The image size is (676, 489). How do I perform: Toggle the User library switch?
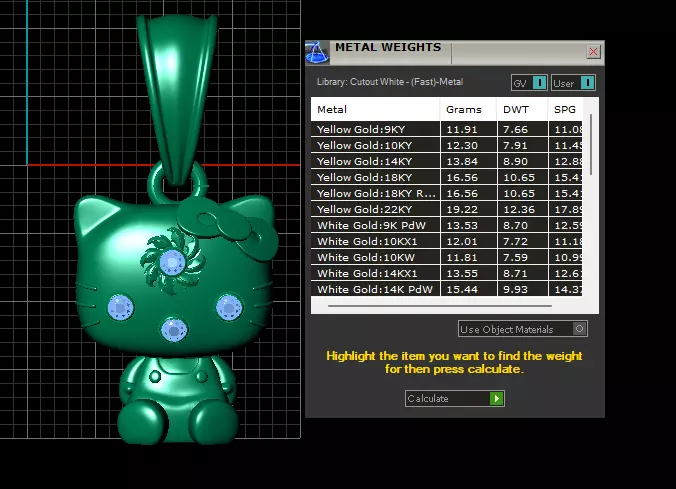click(573, 83)
